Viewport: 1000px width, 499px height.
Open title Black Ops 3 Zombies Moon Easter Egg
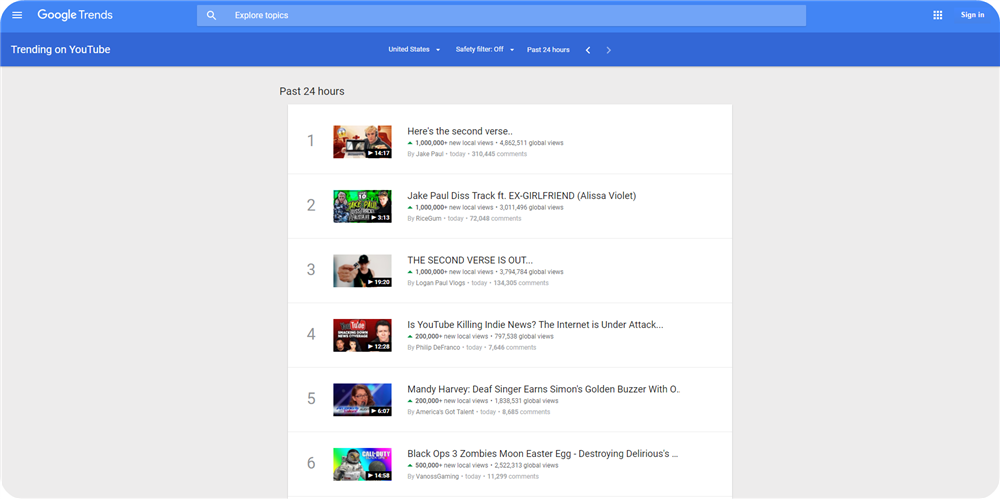point(543,454)
